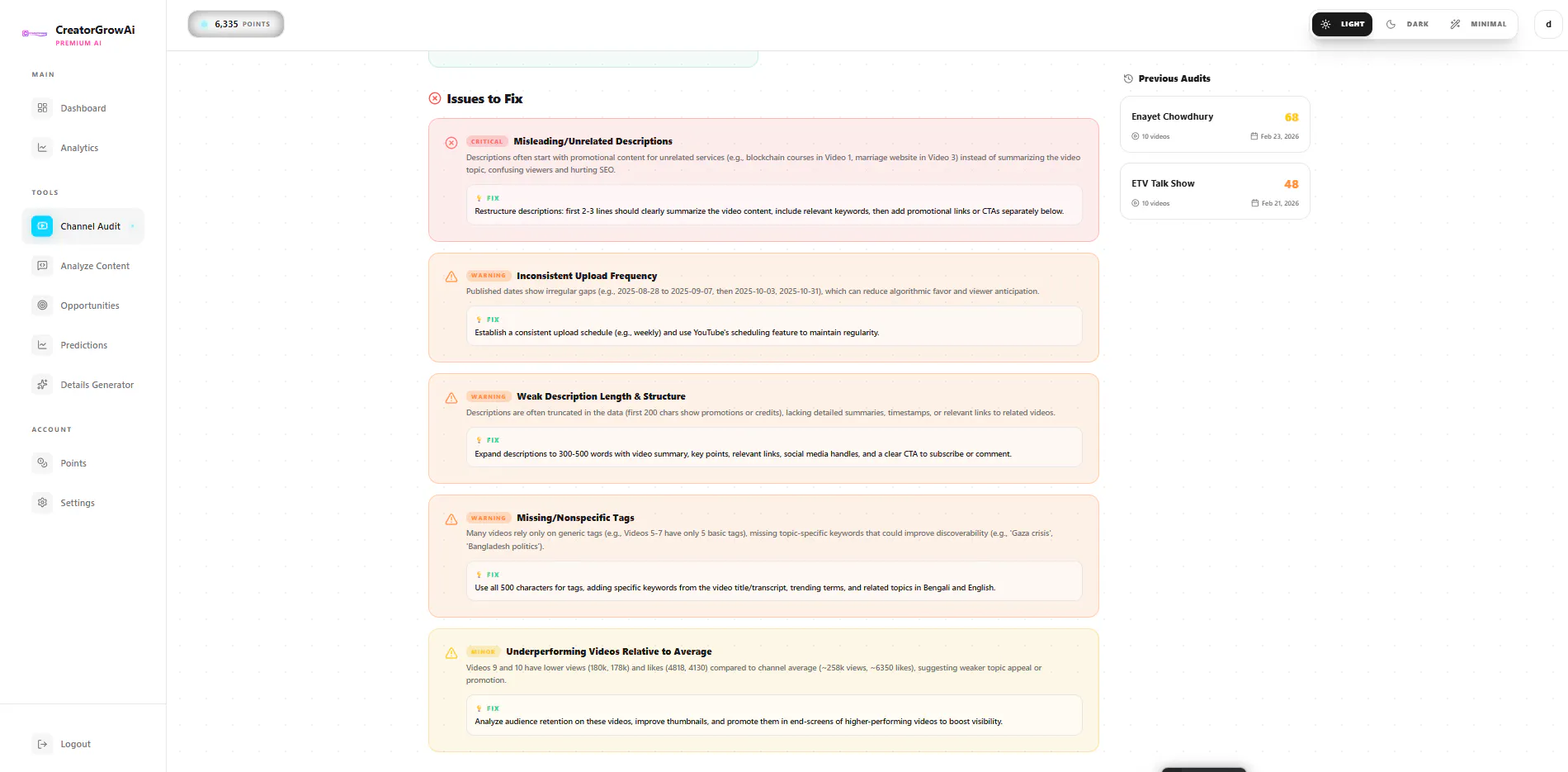Open Details Generator sparkle icon

(x=42, y=385)
